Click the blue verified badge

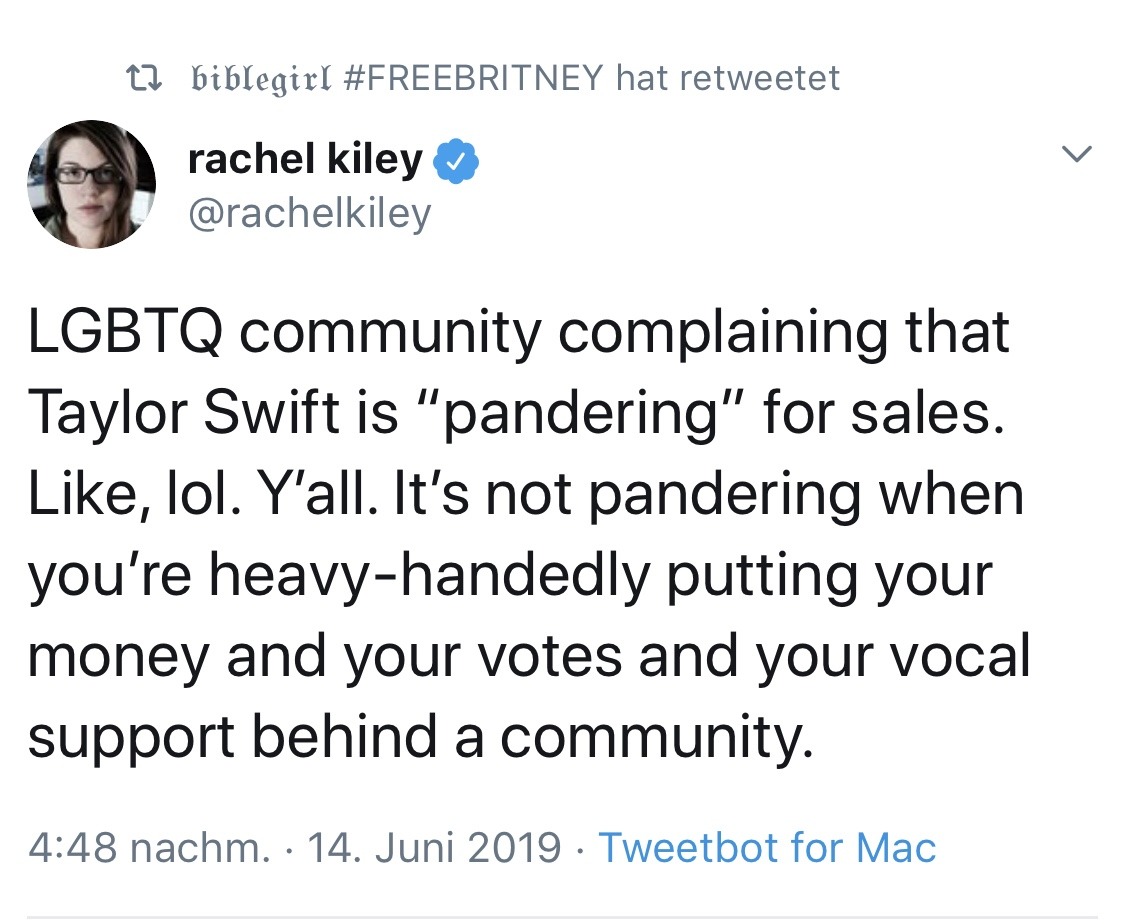pyautogui.click(x=458, y=162)
